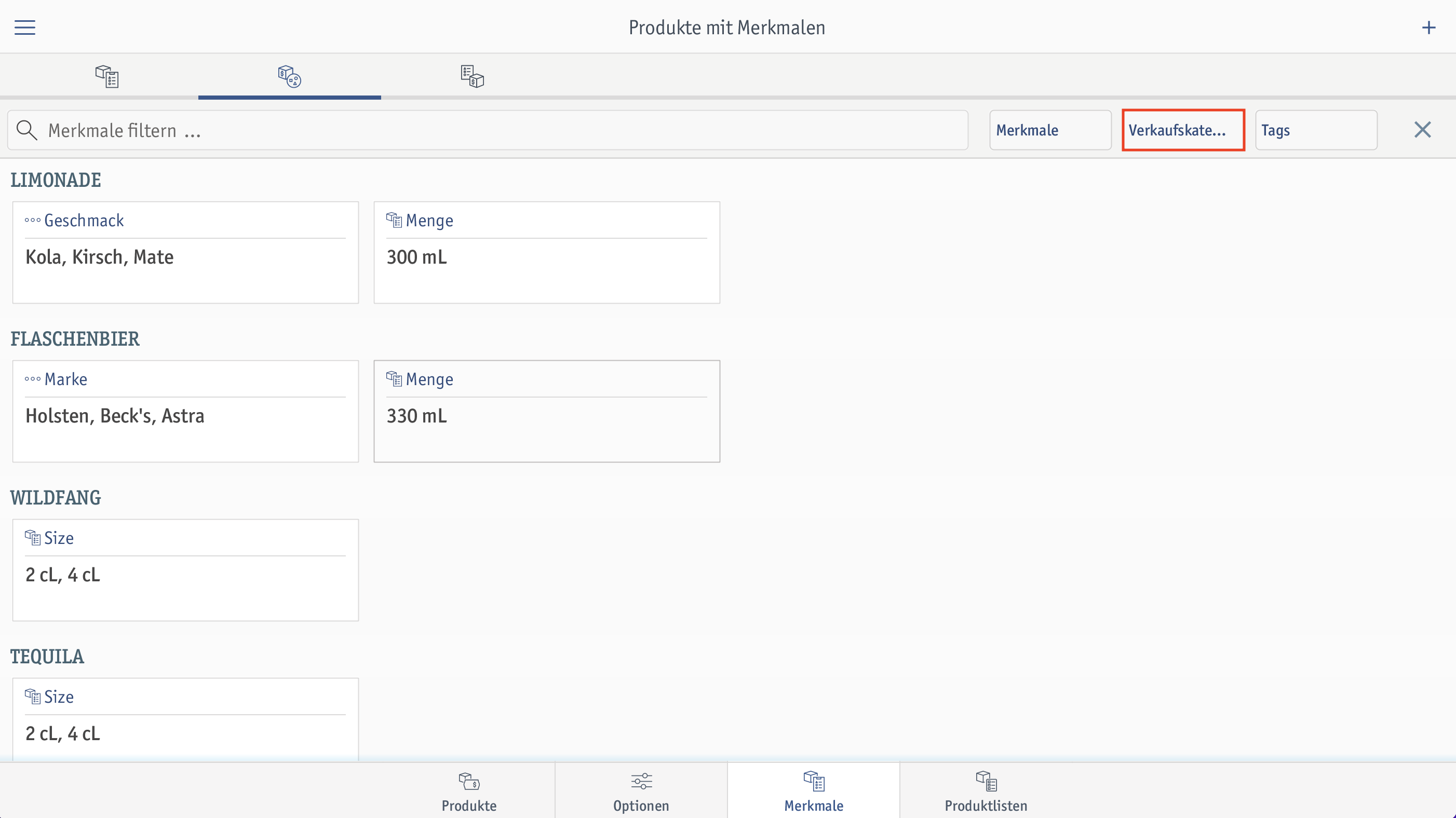Select the 330 mL value

416,416
